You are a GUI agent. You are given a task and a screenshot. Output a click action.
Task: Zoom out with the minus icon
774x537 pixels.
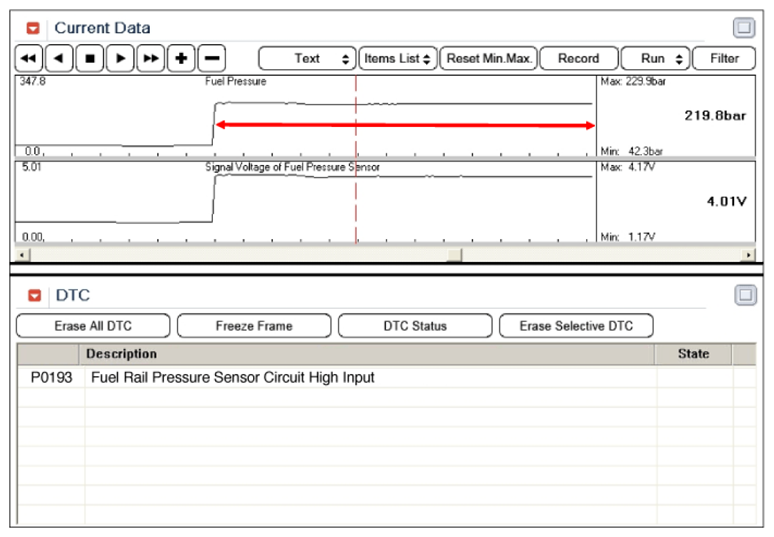pos(212,59)
